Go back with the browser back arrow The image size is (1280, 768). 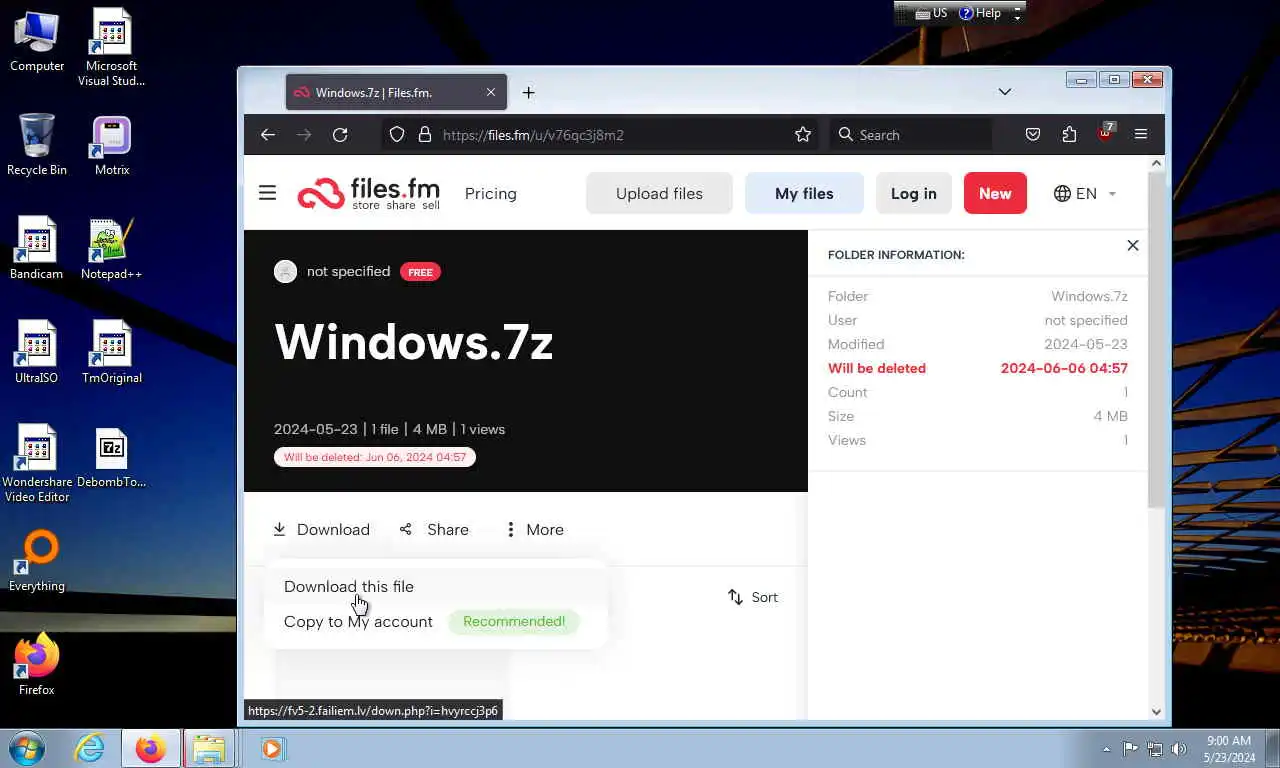pyautogui.click(x=267, y=134)
